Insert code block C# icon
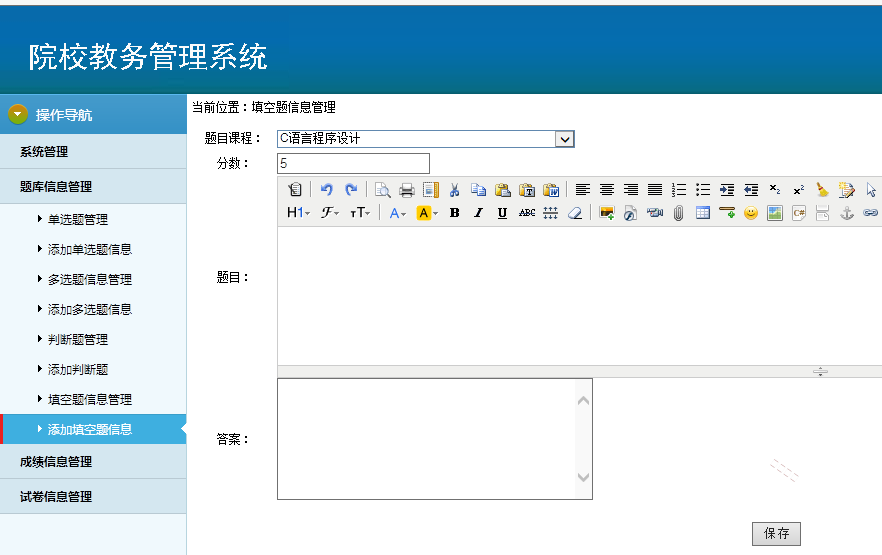Screen dimensions: 882x555 coord(799,213)
